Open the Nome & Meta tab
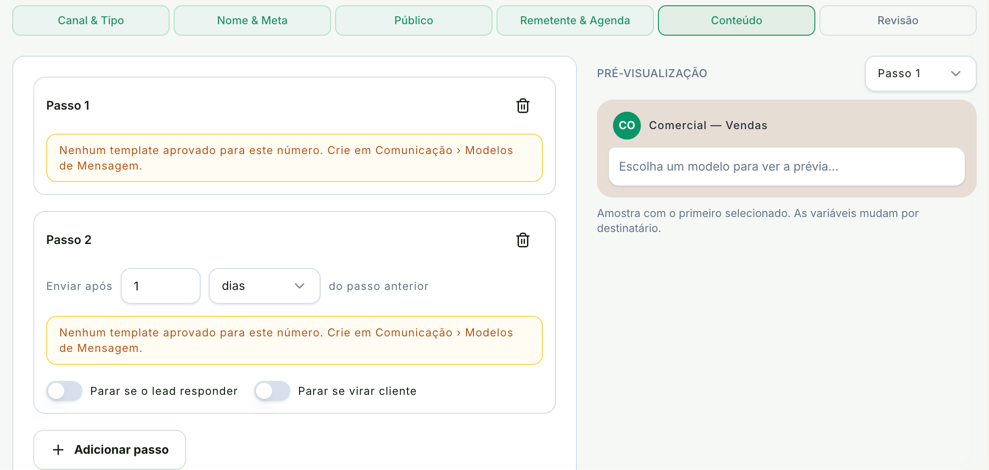This screenshot has width=989, height=470. coord(252,20)
